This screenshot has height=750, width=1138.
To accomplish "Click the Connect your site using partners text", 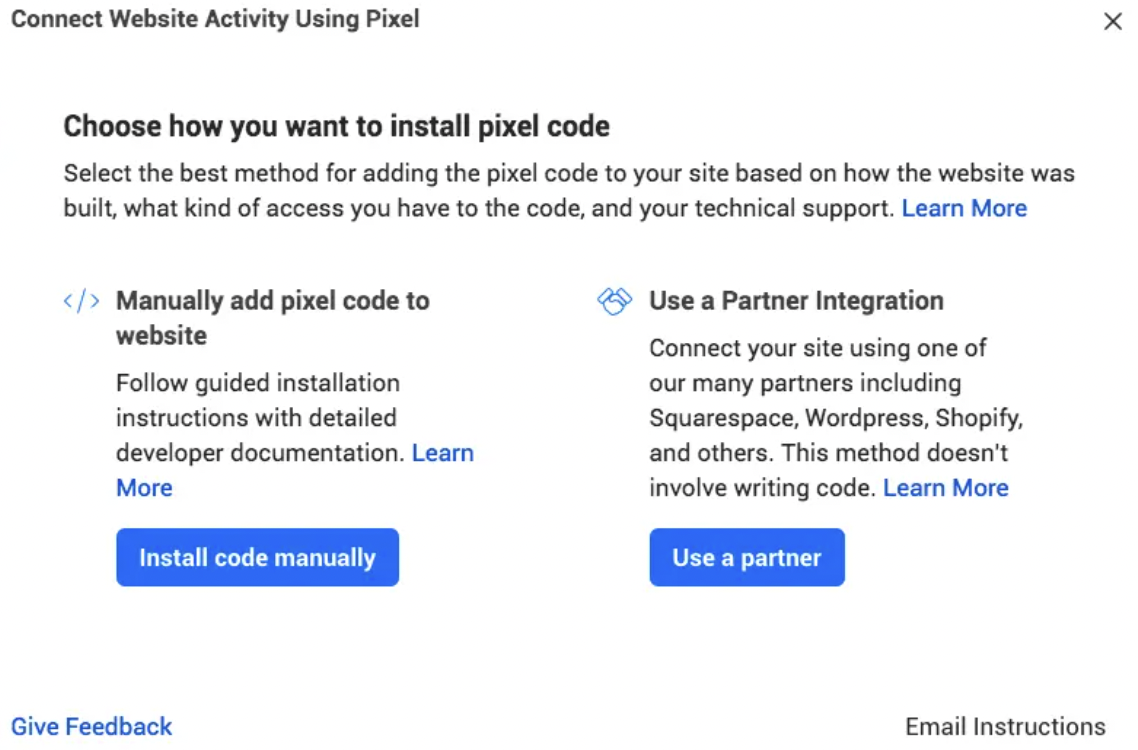I will (x=817, y=349).
